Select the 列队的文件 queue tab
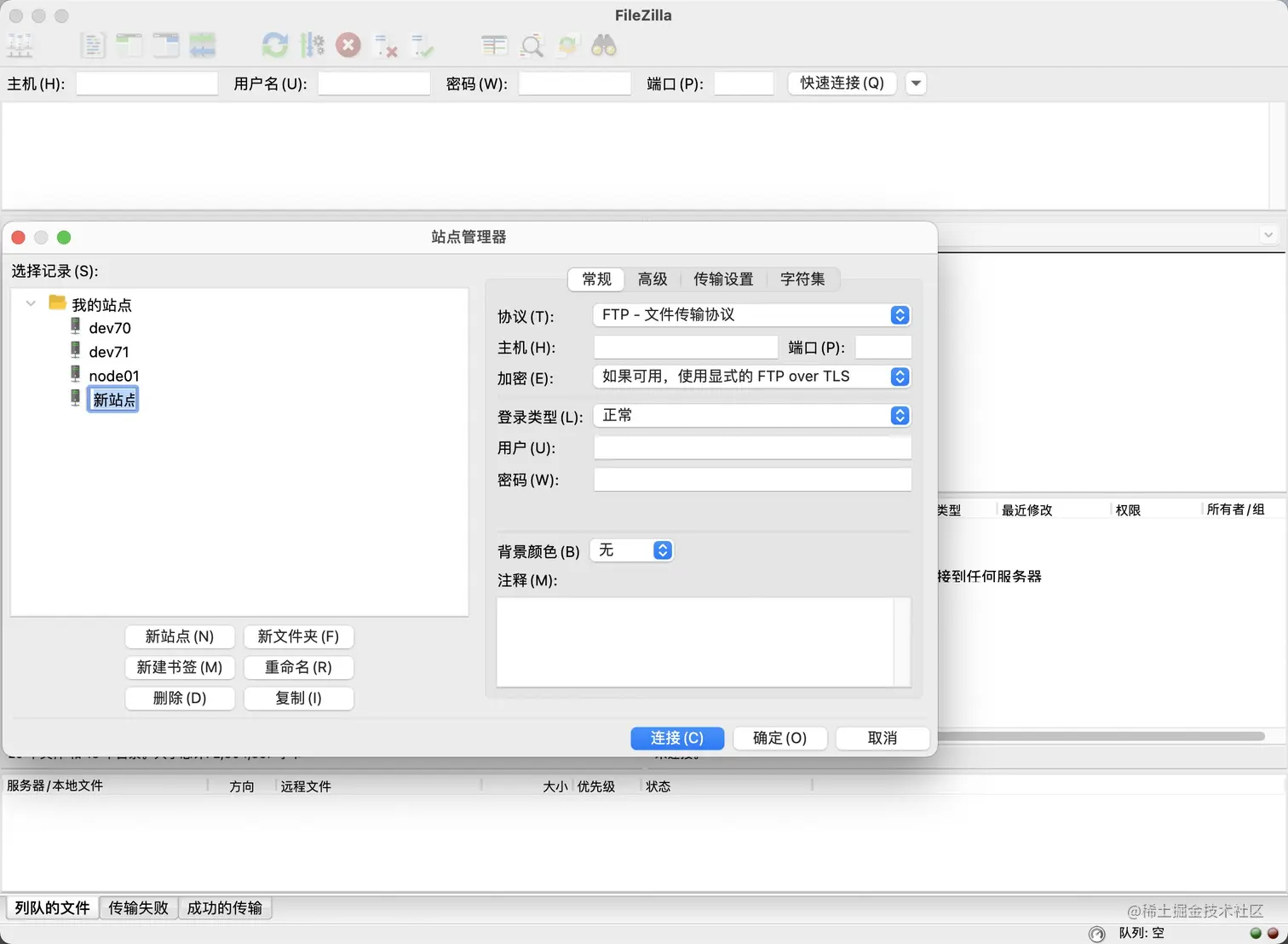The width and height of the screenshot is (1288, 944). coord(52,908)
